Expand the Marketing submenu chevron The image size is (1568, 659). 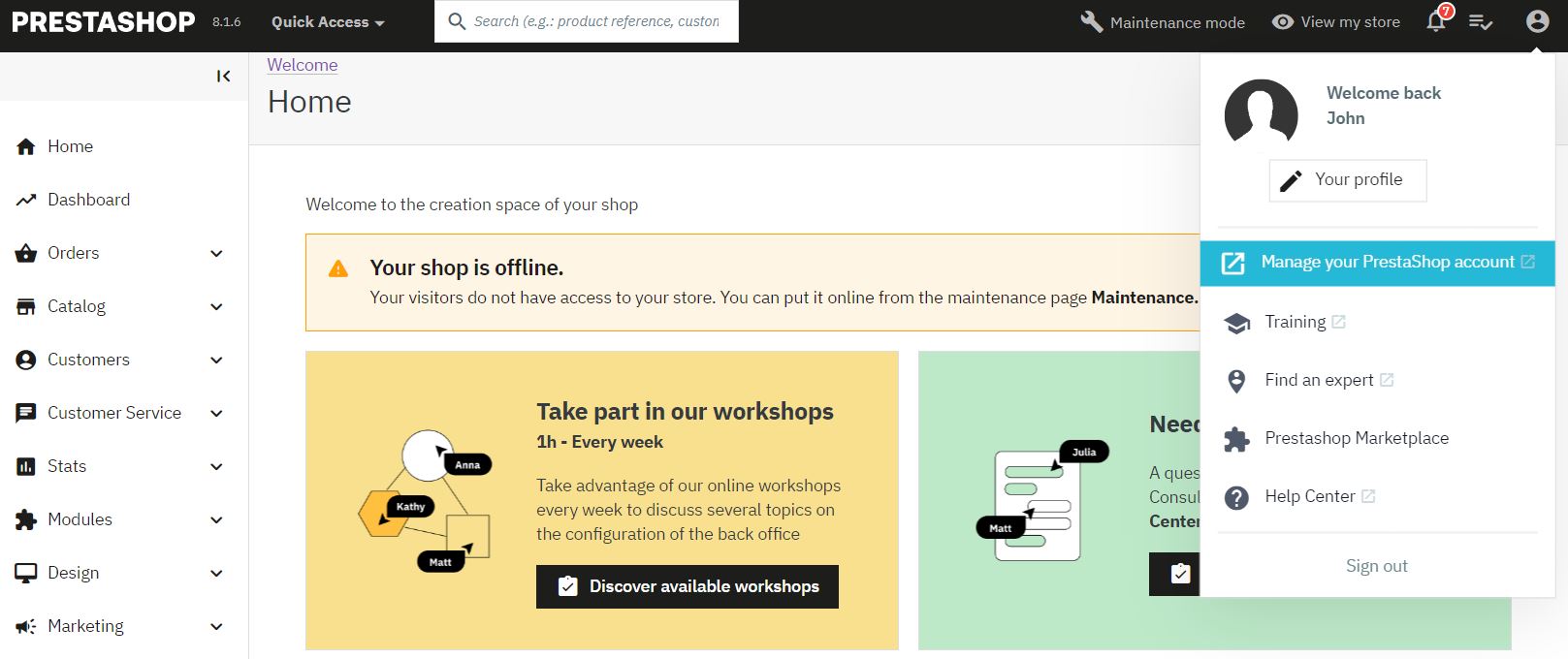(217, 626)
